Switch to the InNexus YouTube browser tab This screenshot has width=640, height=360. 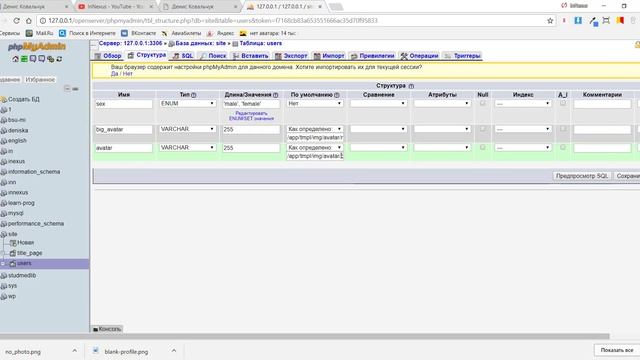pyautogui.click(x=116, y=7)
